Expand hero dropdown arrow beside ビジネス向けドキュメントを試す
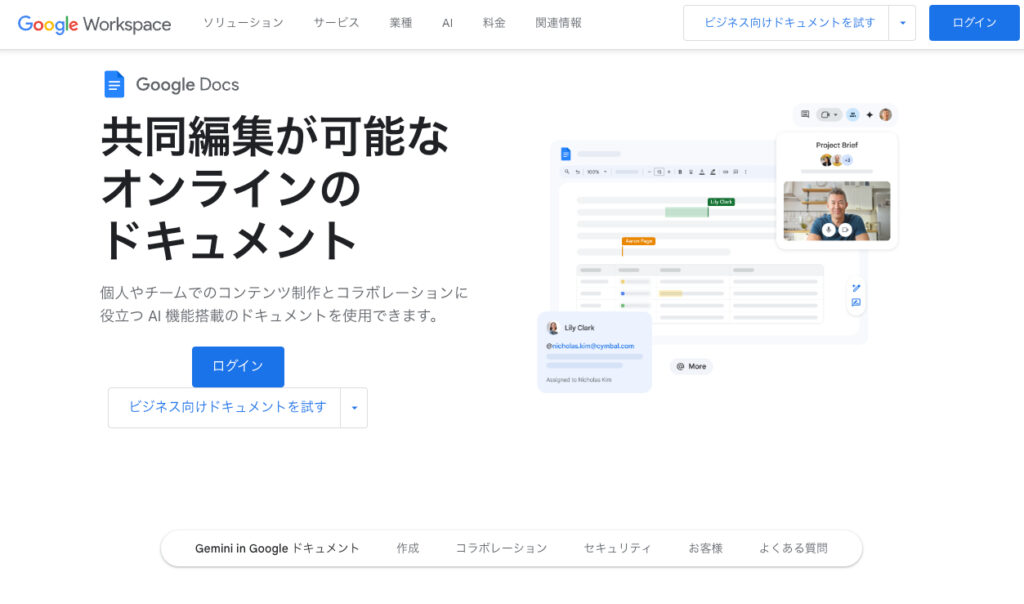 [x=354, y=407]
